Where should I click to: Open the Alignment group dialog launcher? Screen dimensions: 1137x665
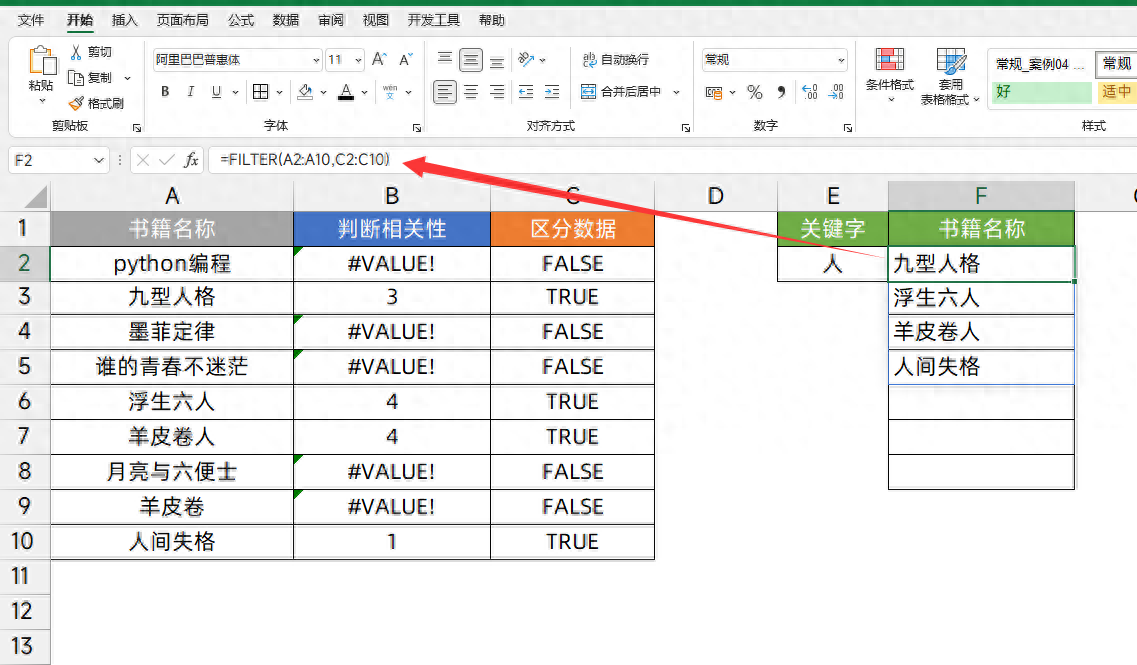[x=686, y=128]
